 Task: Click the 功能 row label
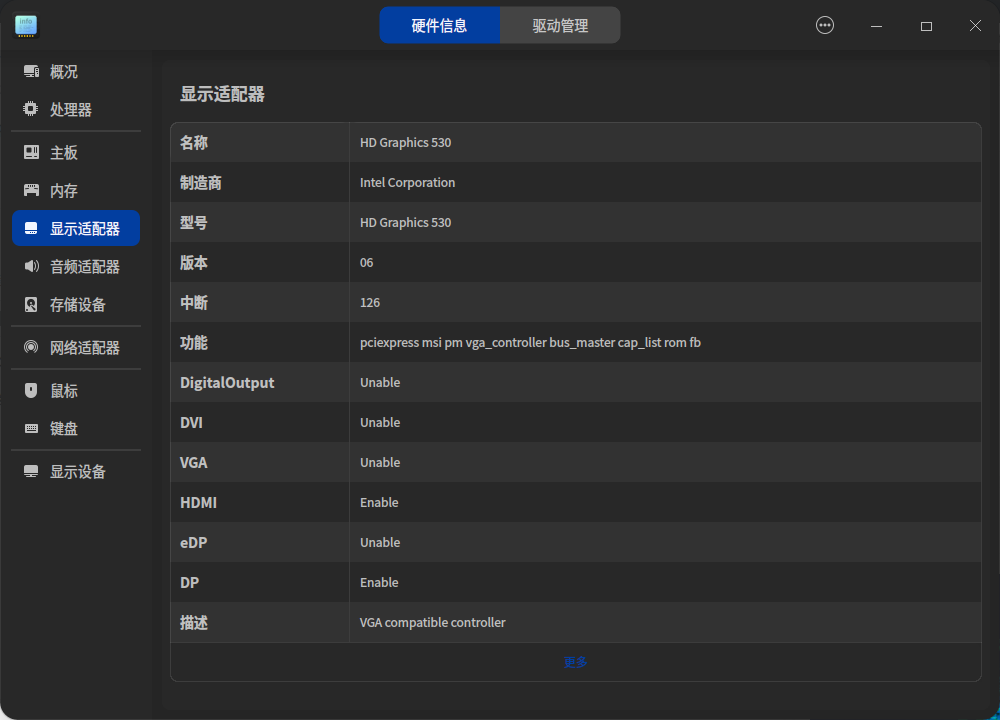click(194, 342)
